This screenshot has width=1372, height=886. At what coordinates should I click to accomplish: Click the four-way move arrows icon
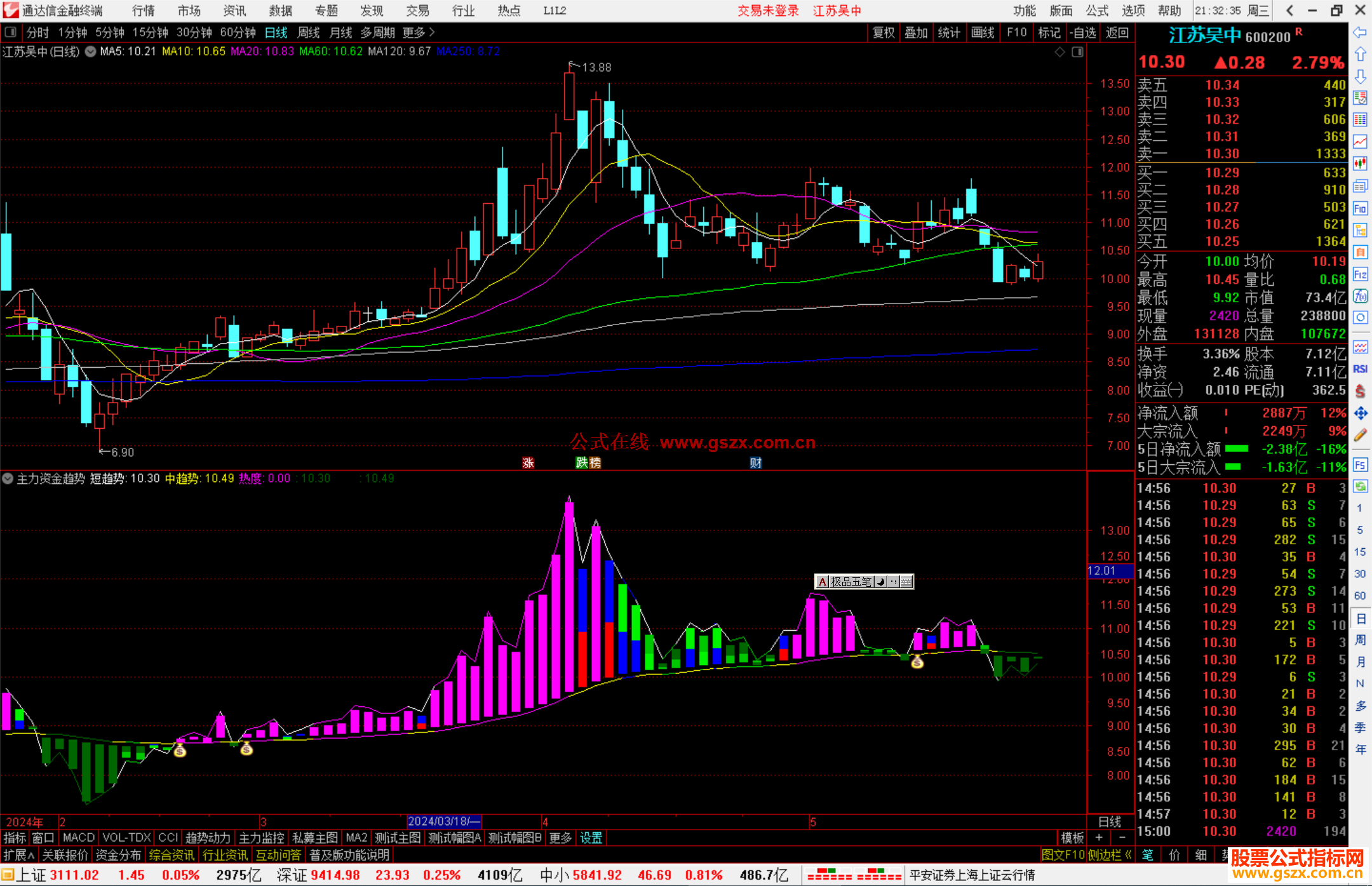click(x=1360, y=413)
